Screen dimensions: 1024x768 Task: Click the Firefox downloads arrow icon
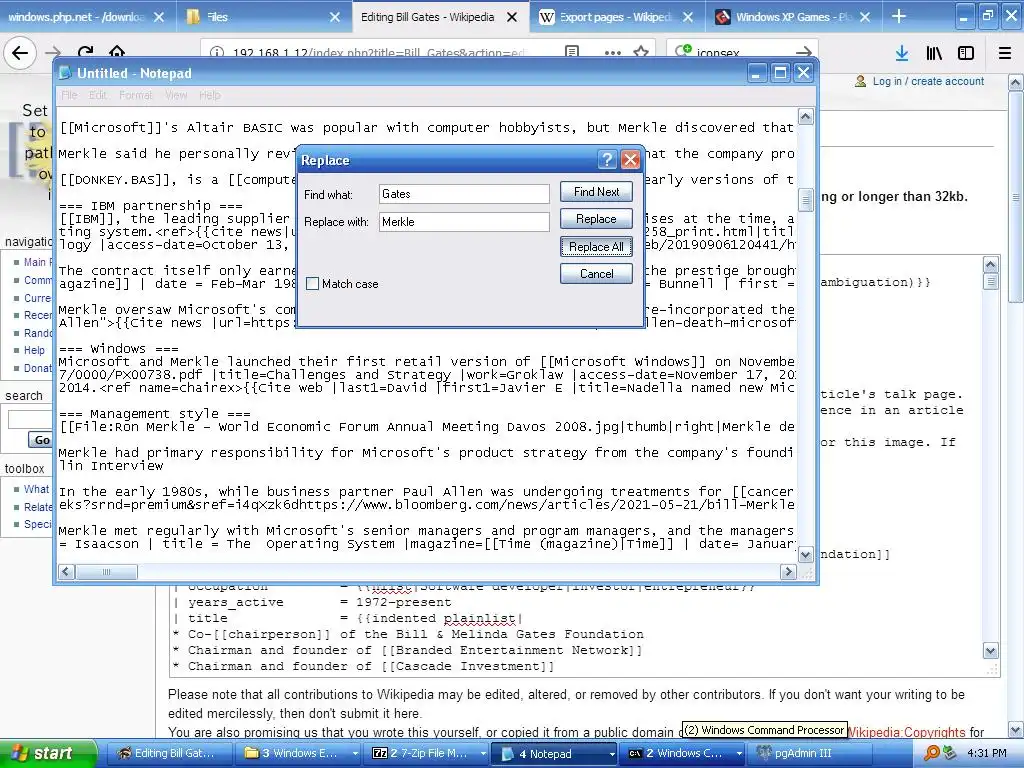(x=902, y=53)
